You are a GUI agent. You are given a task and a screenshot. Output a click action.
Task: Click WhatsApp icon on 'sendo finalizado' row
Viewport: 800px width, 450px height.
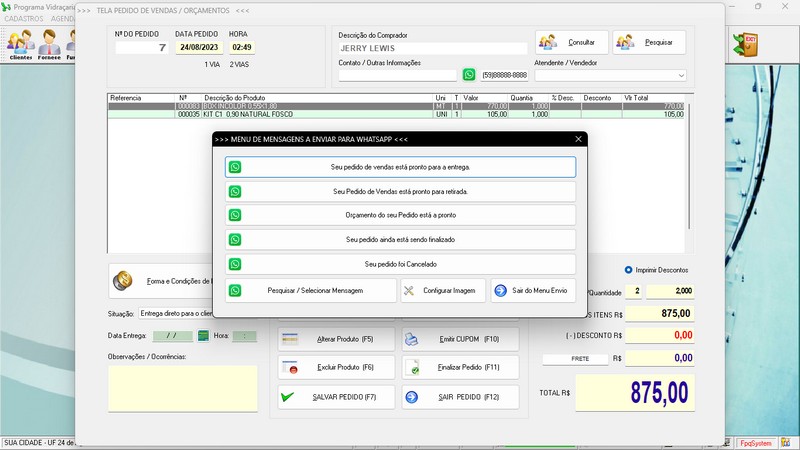point(235,239)
